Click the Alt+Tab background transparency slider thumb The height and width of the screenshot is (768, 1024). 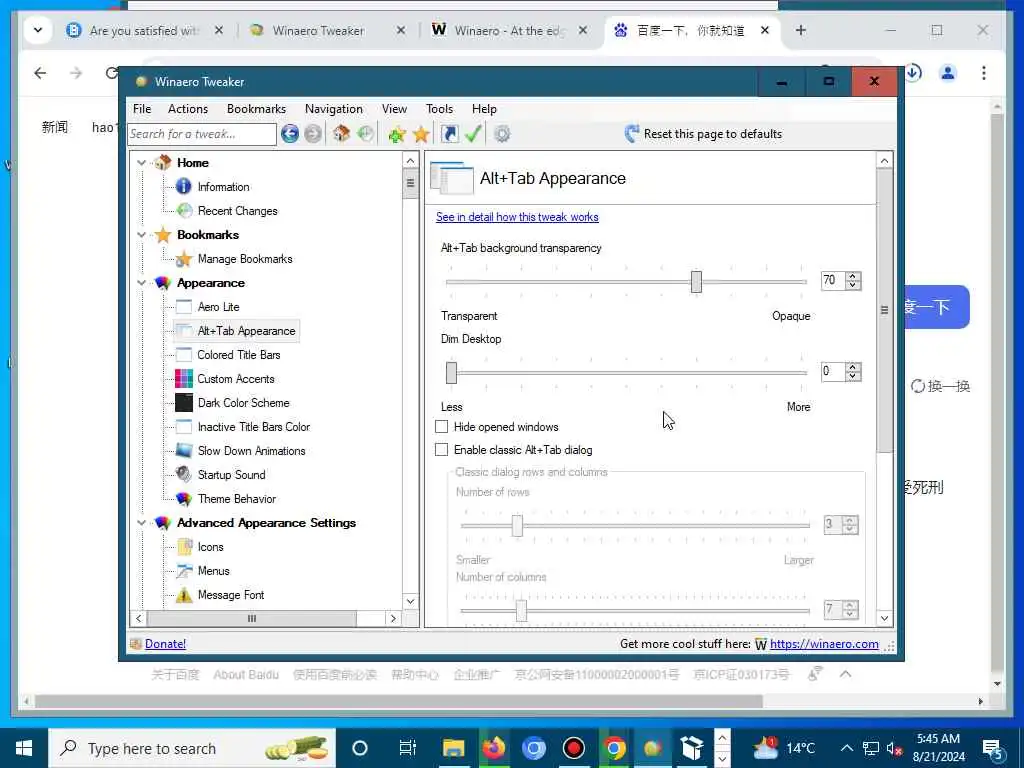pos(696,281)
